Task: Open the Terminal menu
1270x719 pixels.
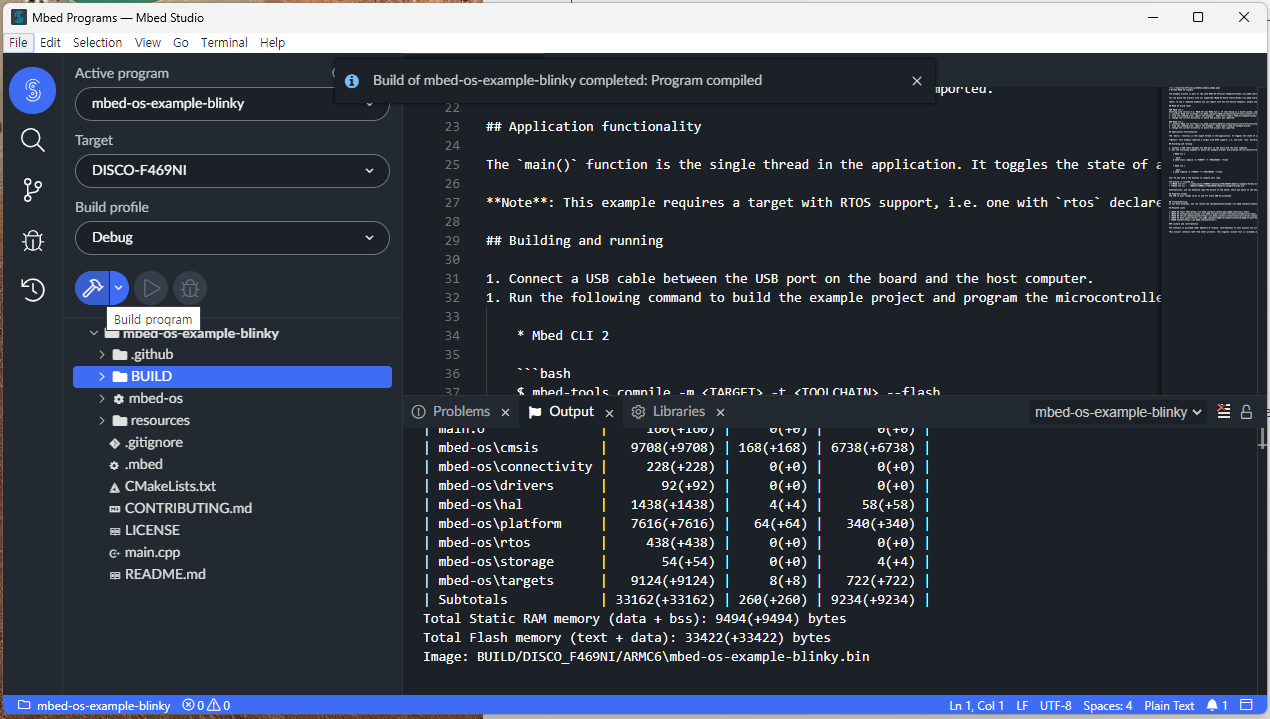Action: click(x=224, y=43)
